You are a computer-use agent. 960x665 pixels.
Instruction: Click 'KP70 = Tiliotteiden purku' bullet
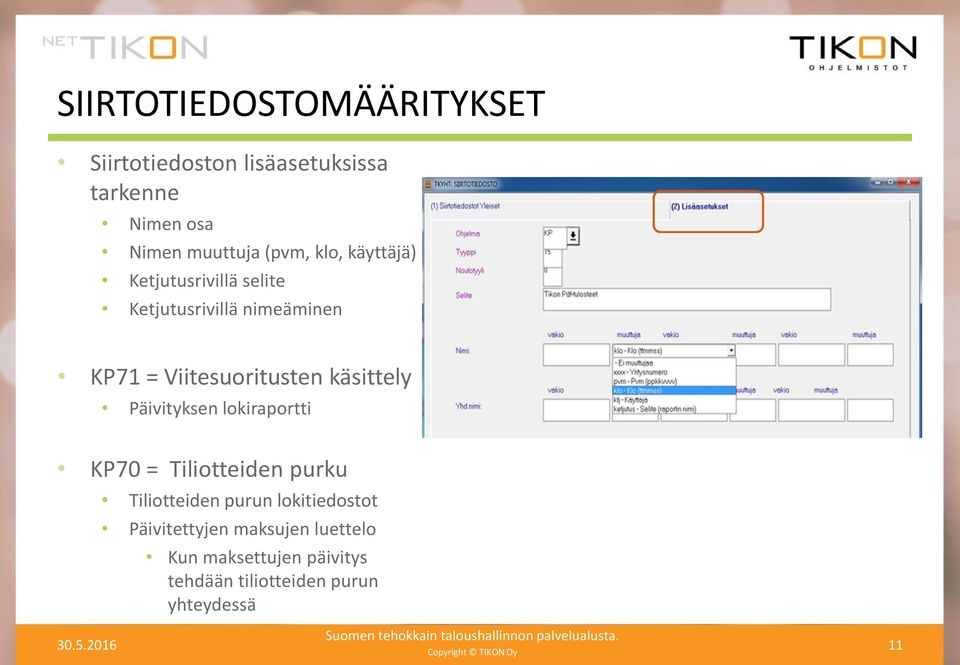coord(219,469)
